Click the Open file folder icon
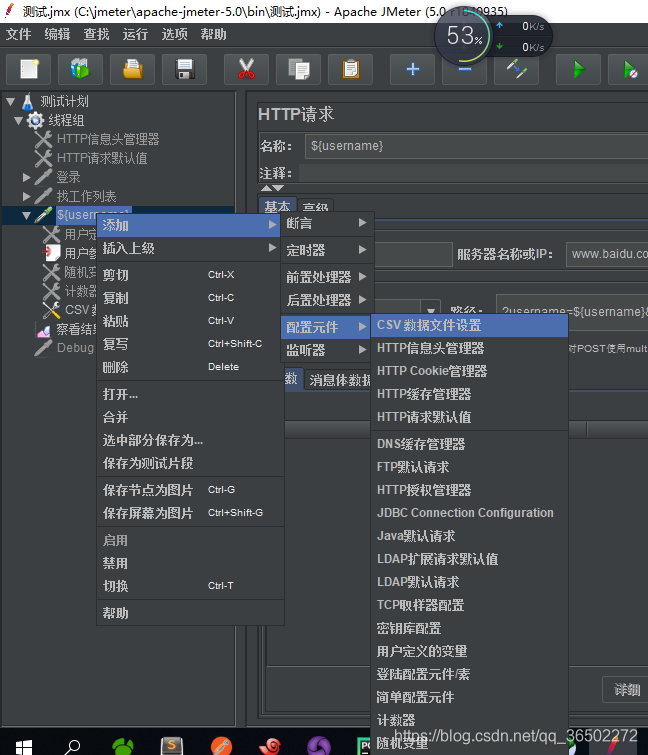Viewport: 648px width, 755px height. pyautogui.click(x=132, y=69)
